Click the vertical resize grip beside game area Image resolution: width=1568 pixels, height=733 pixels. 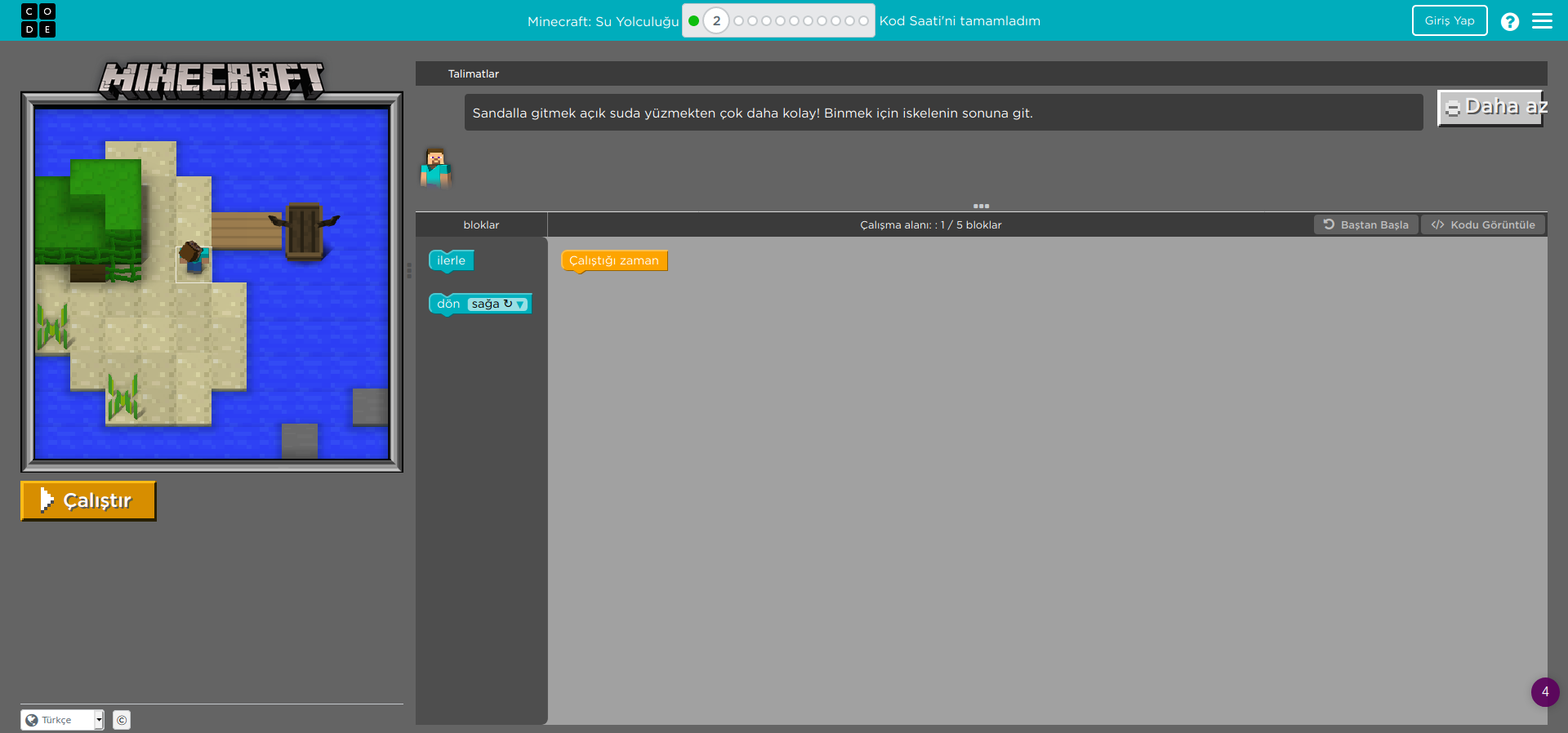point(409,270)
